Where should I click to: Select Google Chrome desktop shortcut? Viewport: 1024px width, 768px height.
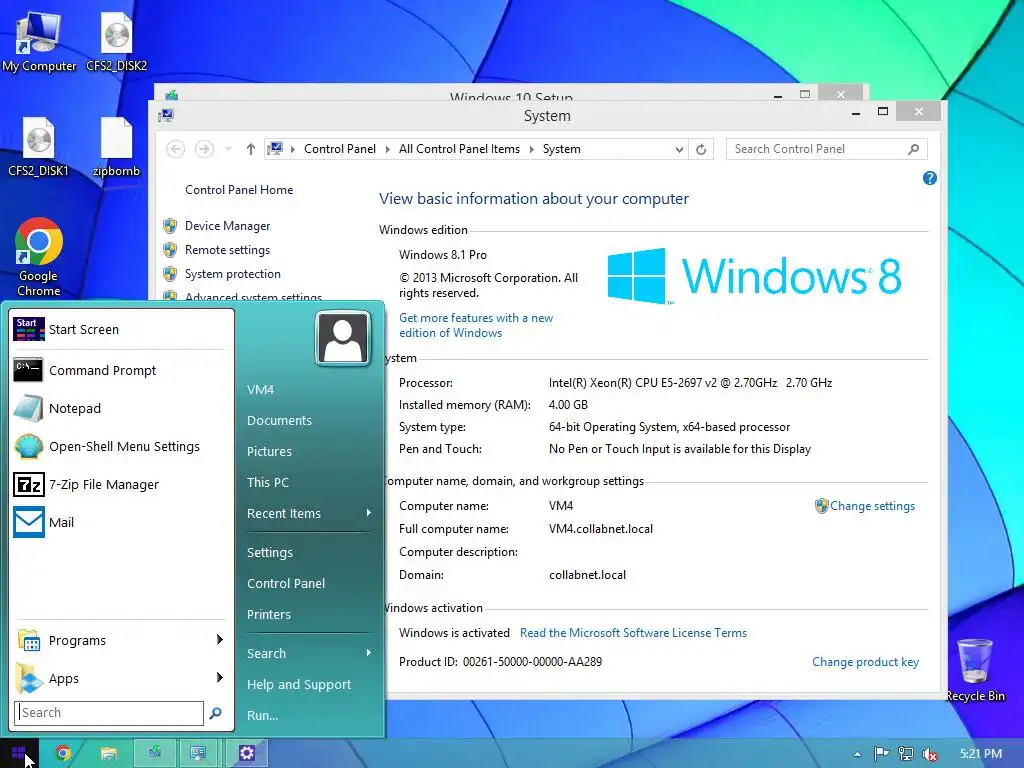tap(39, 257)
